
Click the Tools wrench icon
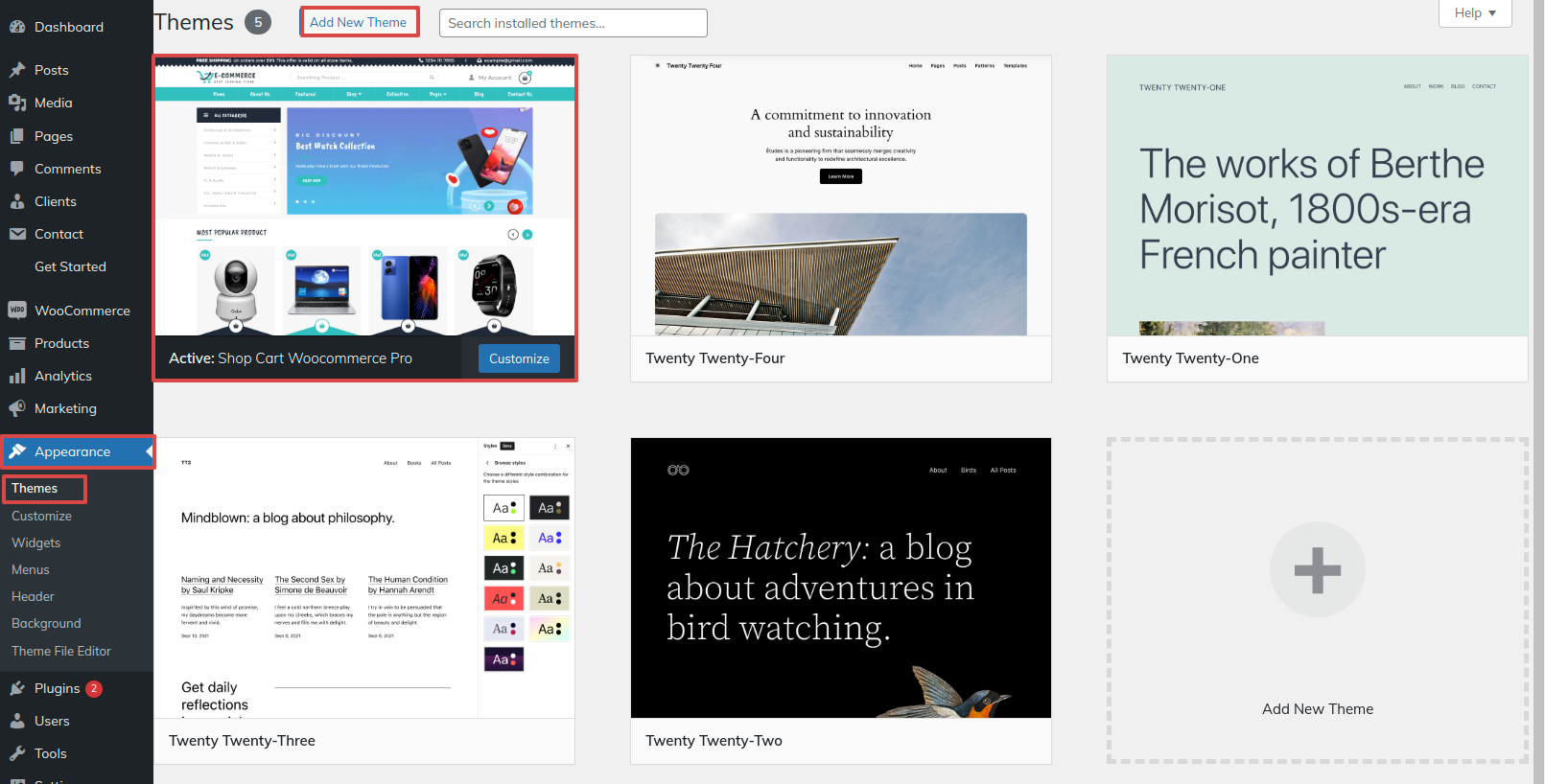pos(17,753)
